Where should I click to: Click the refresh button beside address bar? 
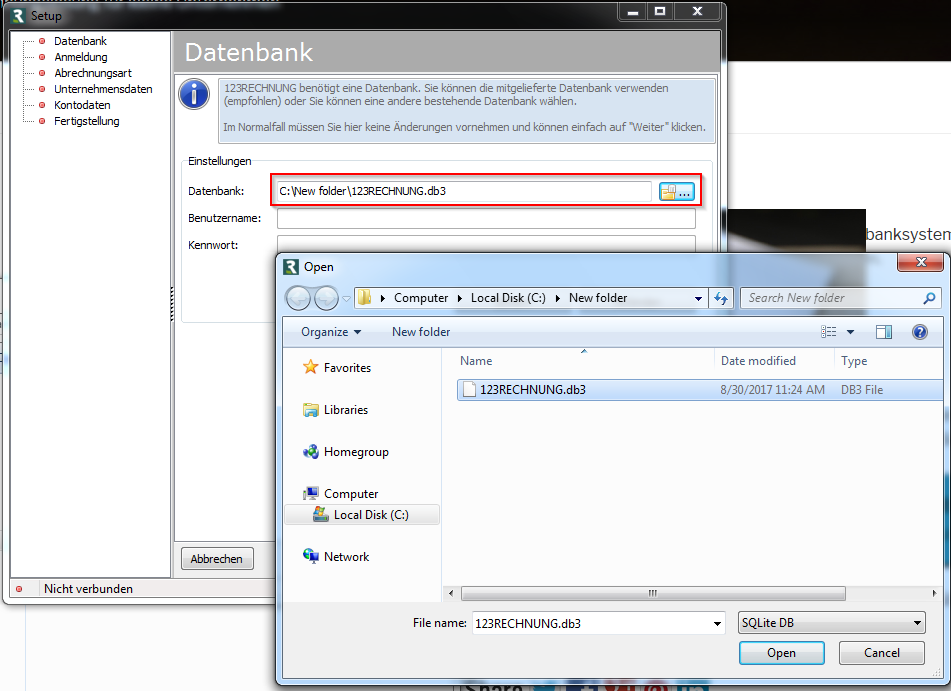721,298
